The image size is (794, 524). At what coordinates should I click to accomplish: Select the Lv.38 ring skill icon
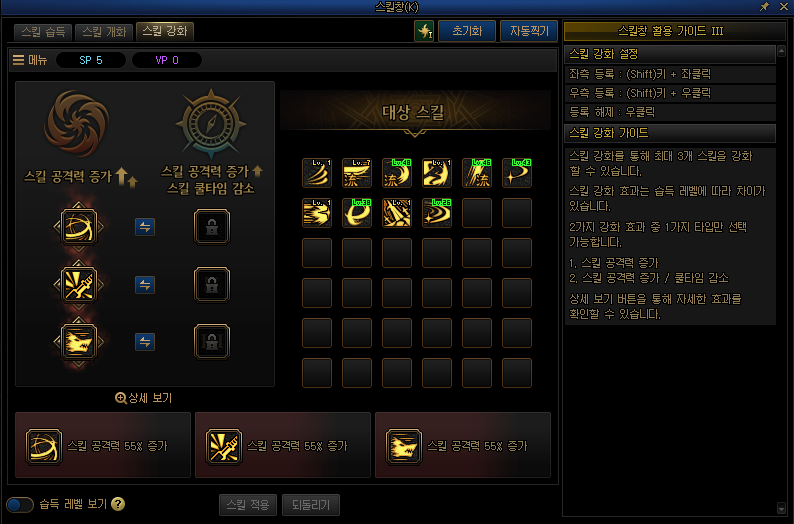(356, 213)
